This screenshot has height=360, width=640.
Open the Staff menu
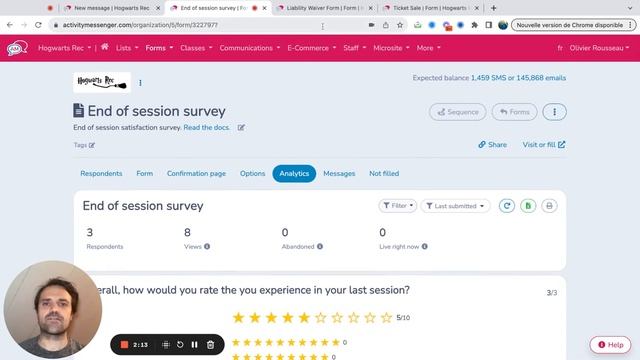(x=355, y=48)
